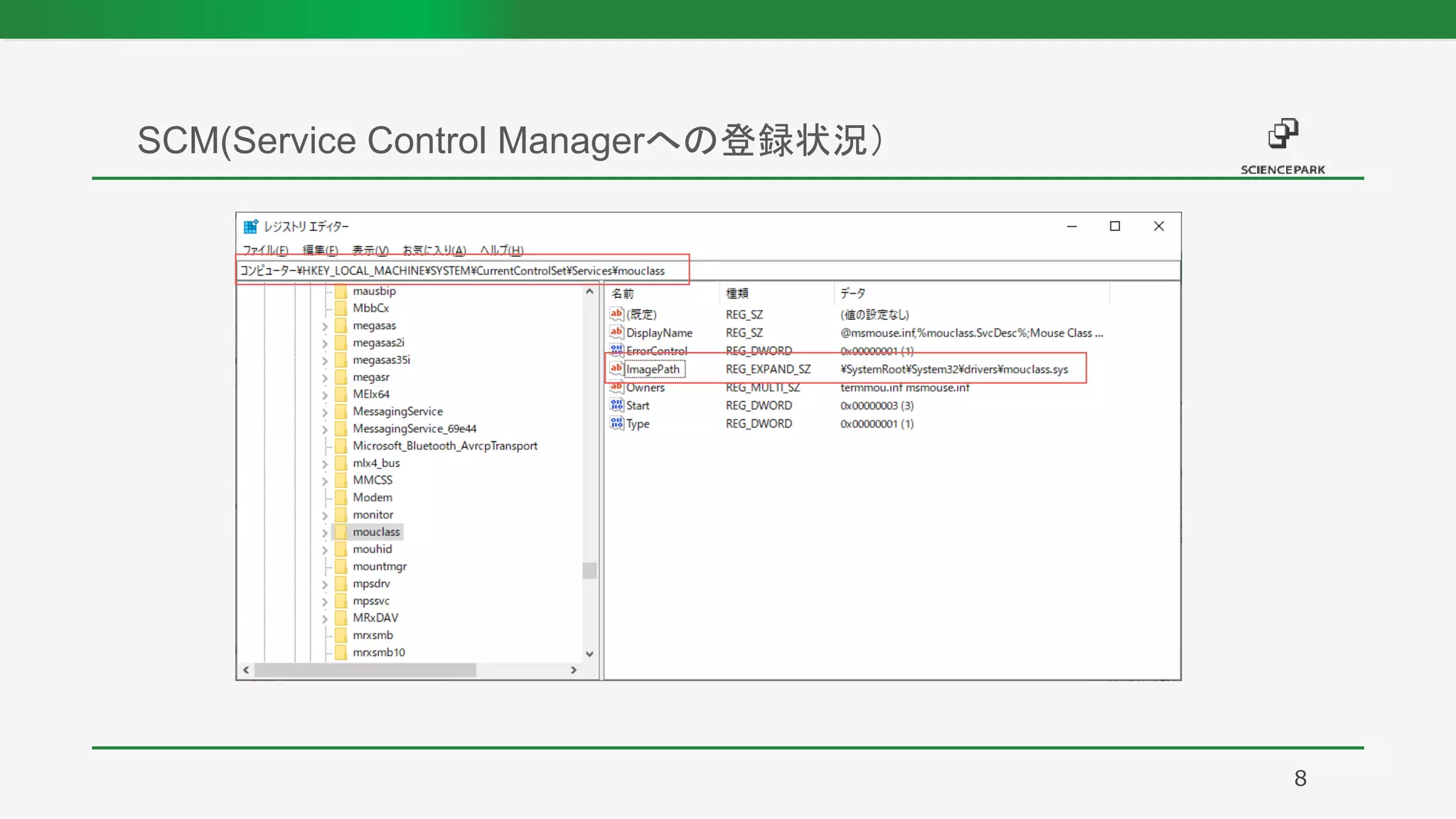Expand the mouhid tree node
The image size is (1456, 819).
[x=325, y=550]
